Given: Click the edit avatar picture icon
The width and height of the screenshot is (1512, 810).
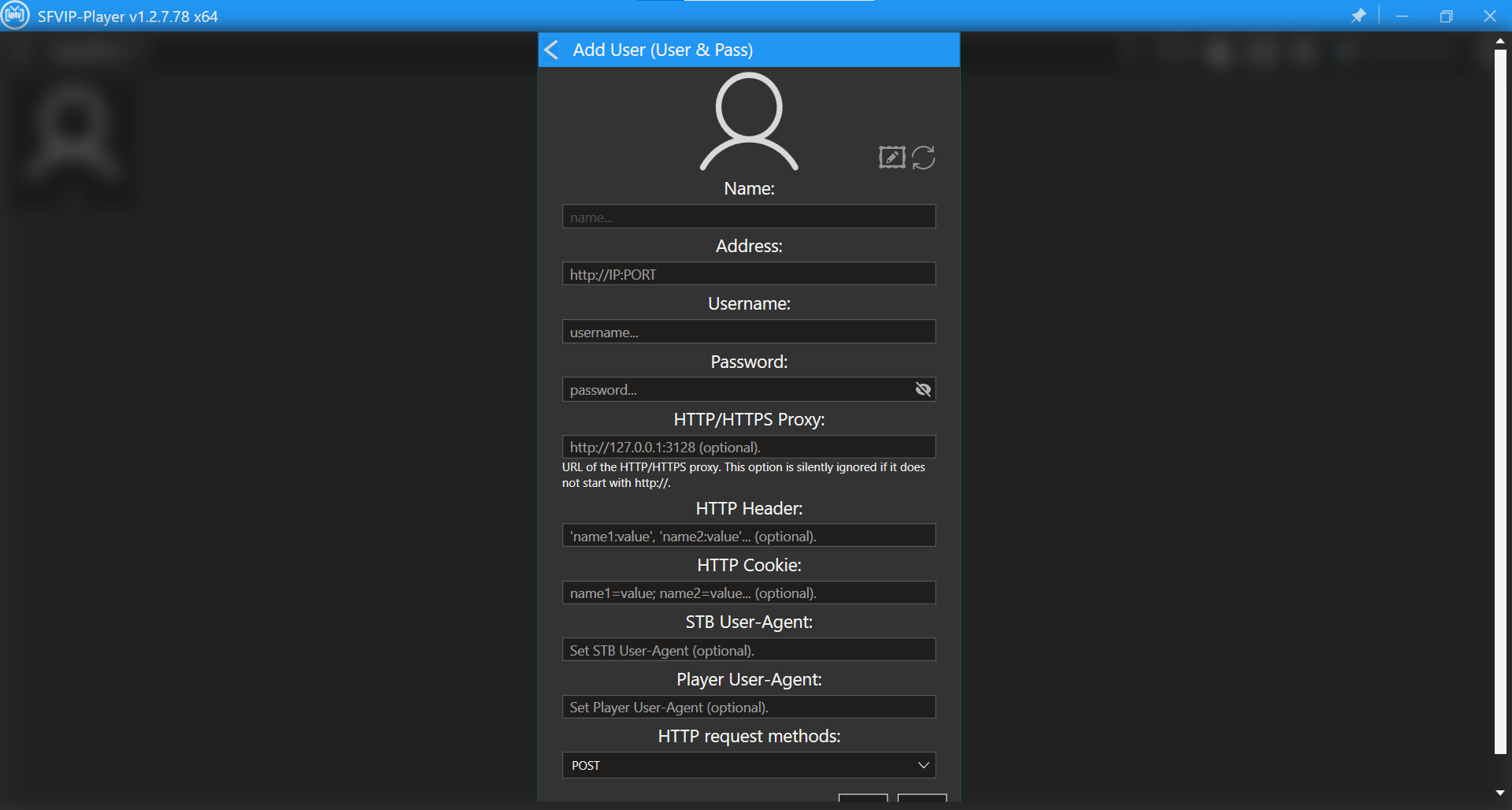Looking at the screenshot, I should 891,158.
